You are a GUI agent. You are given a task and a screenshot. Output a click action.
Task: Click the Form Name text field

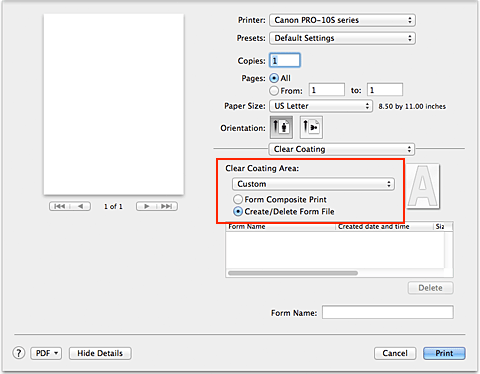point(388,312)
